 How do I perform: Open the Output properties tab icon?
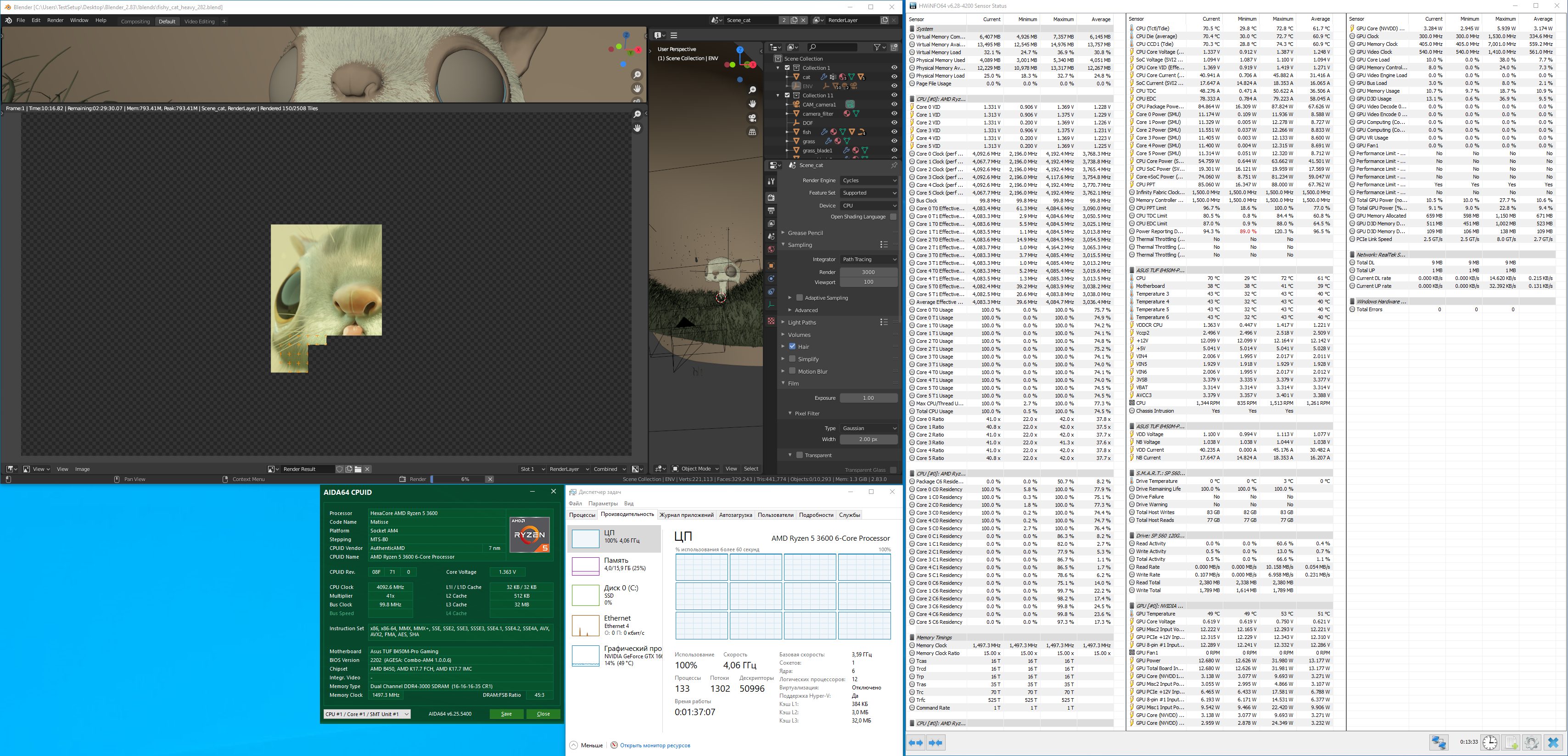(771, 211)
